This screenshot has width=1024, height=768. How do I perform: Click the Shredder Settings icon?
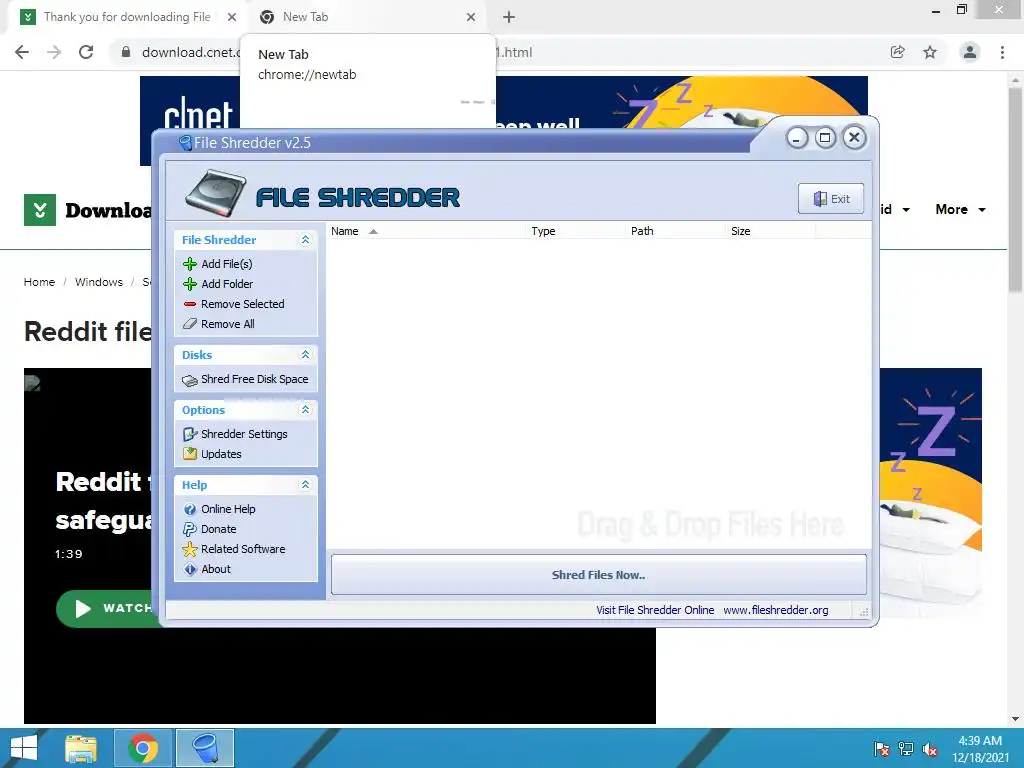190,434
